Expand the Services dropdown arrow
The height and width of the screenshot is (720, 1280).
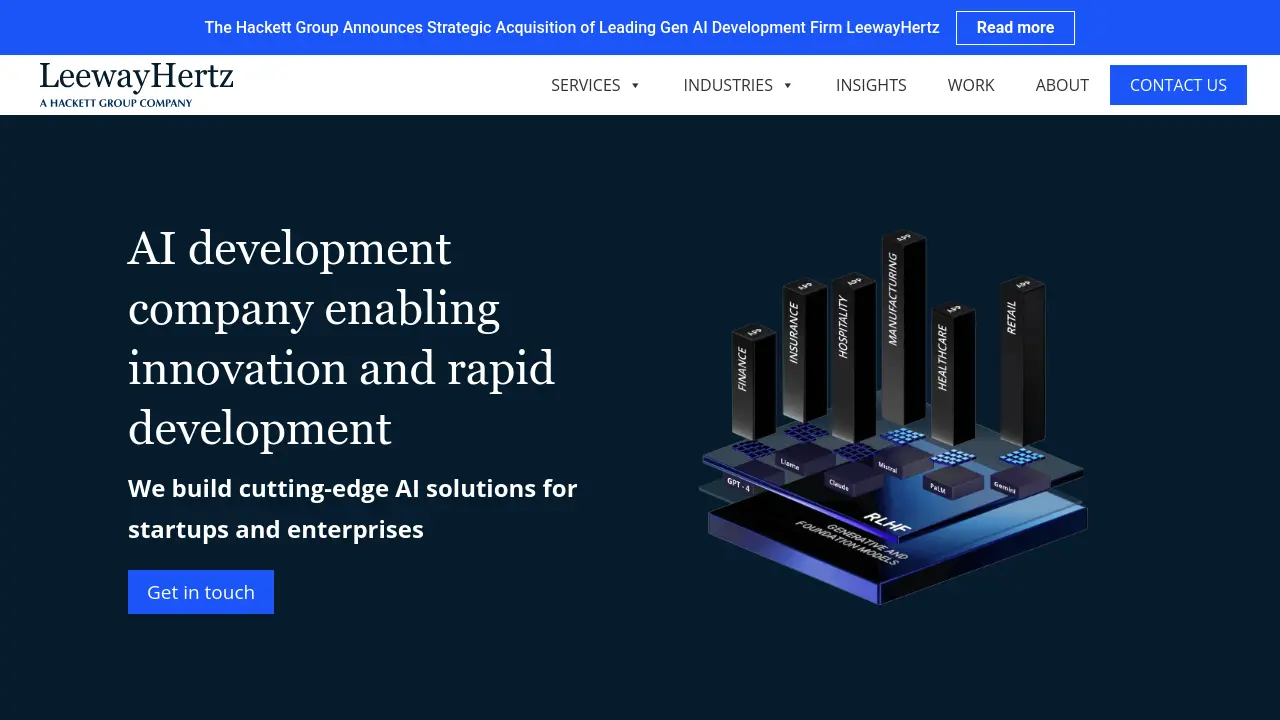pos(635,86)
